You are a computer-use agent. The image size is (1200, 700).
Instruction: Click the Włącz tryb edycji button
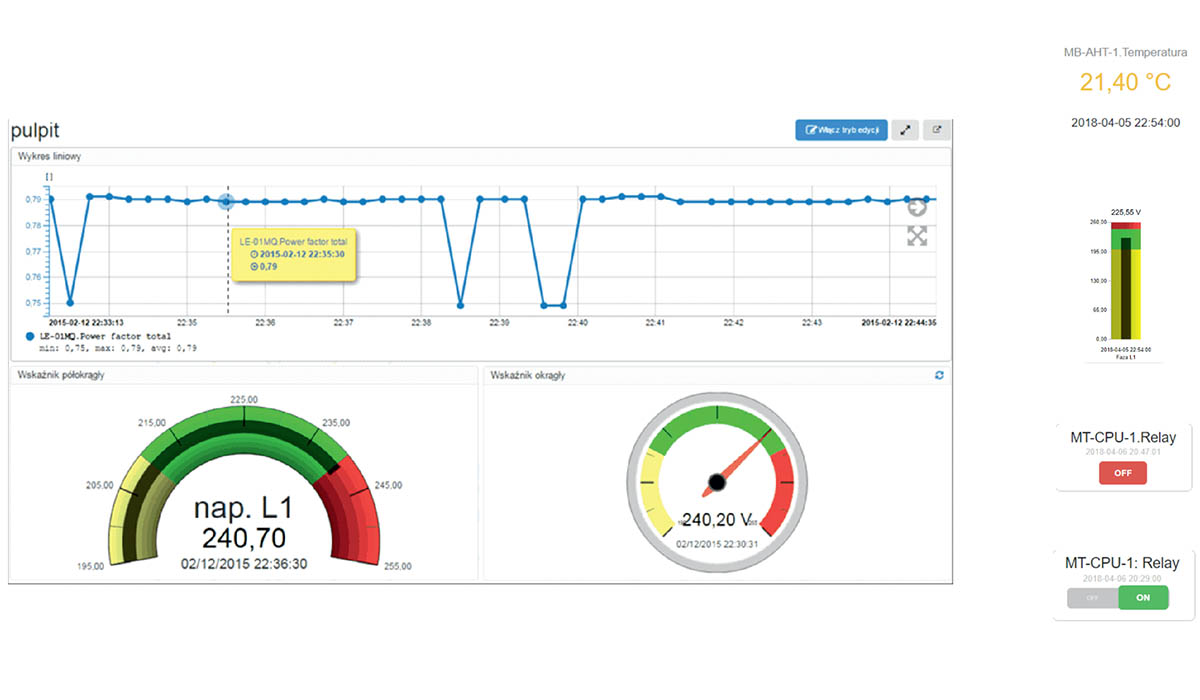point(841,130)
